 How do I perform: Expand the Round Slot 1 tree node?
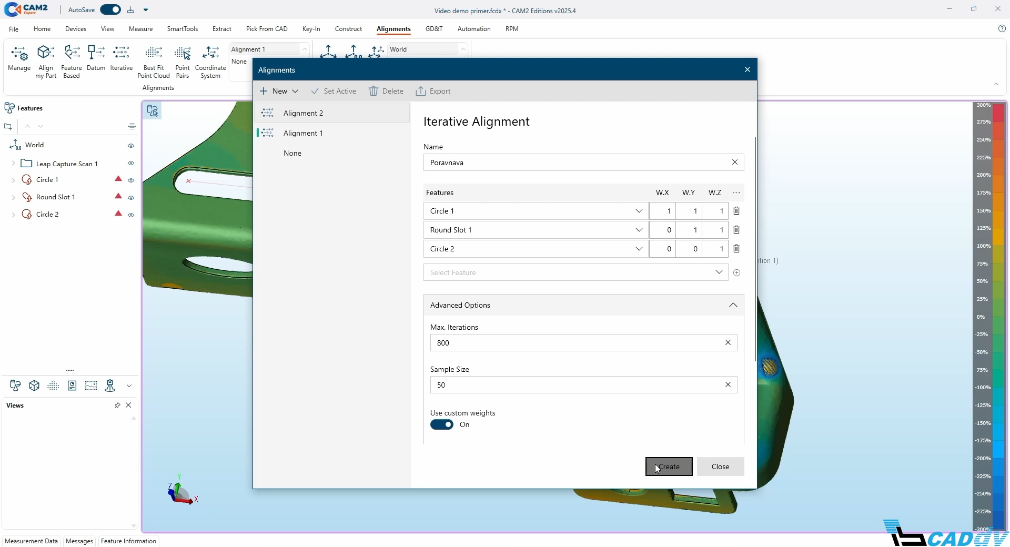(14, 197)
